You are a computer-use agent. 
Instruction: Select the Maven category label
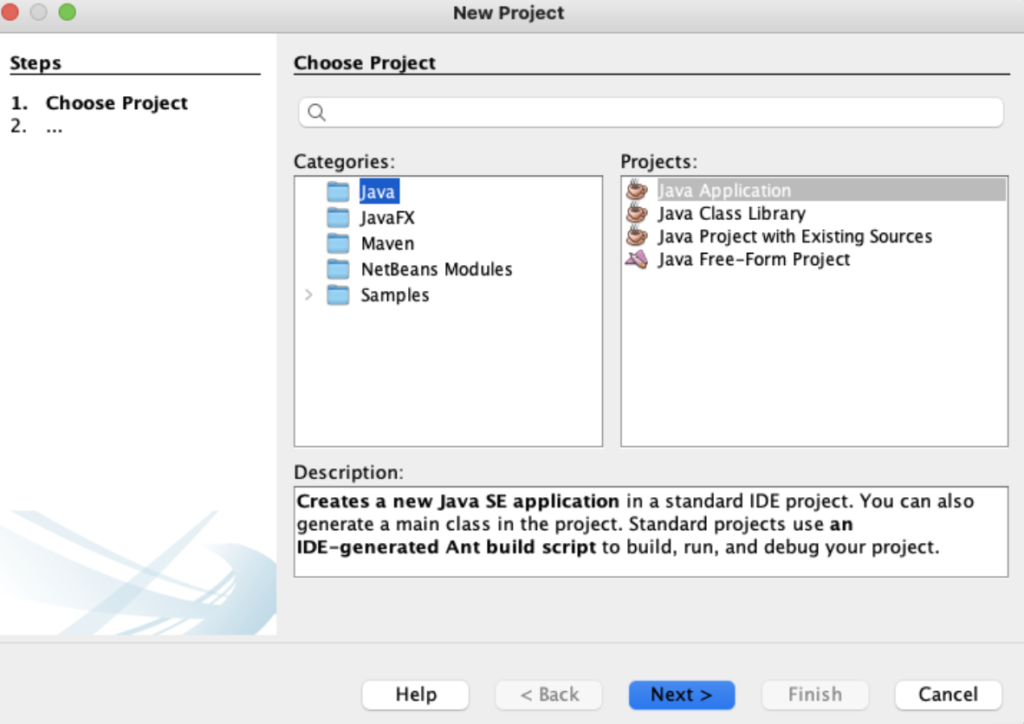point(387,243)
